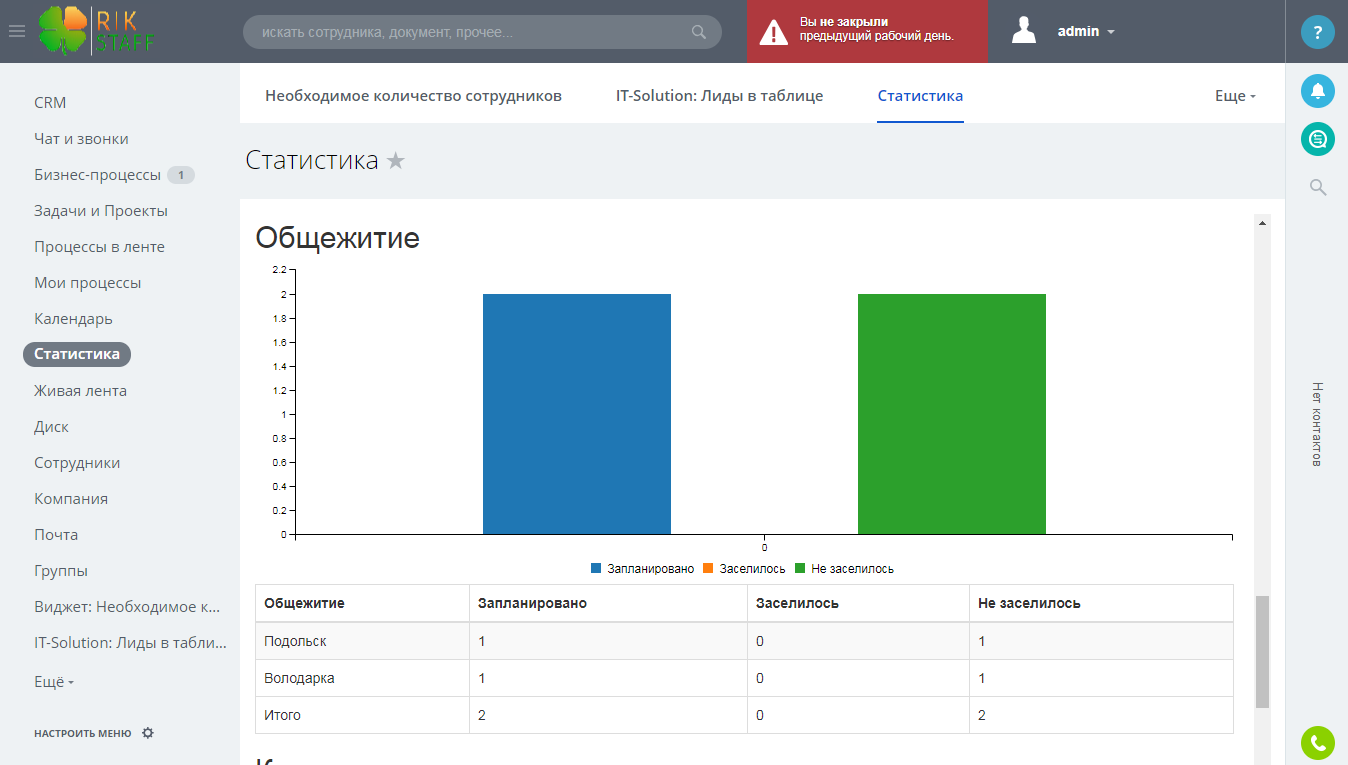Viewport: 1348px width, 765px height.
Task: Open Группы in sidebar
Action: tap(61, 571)
